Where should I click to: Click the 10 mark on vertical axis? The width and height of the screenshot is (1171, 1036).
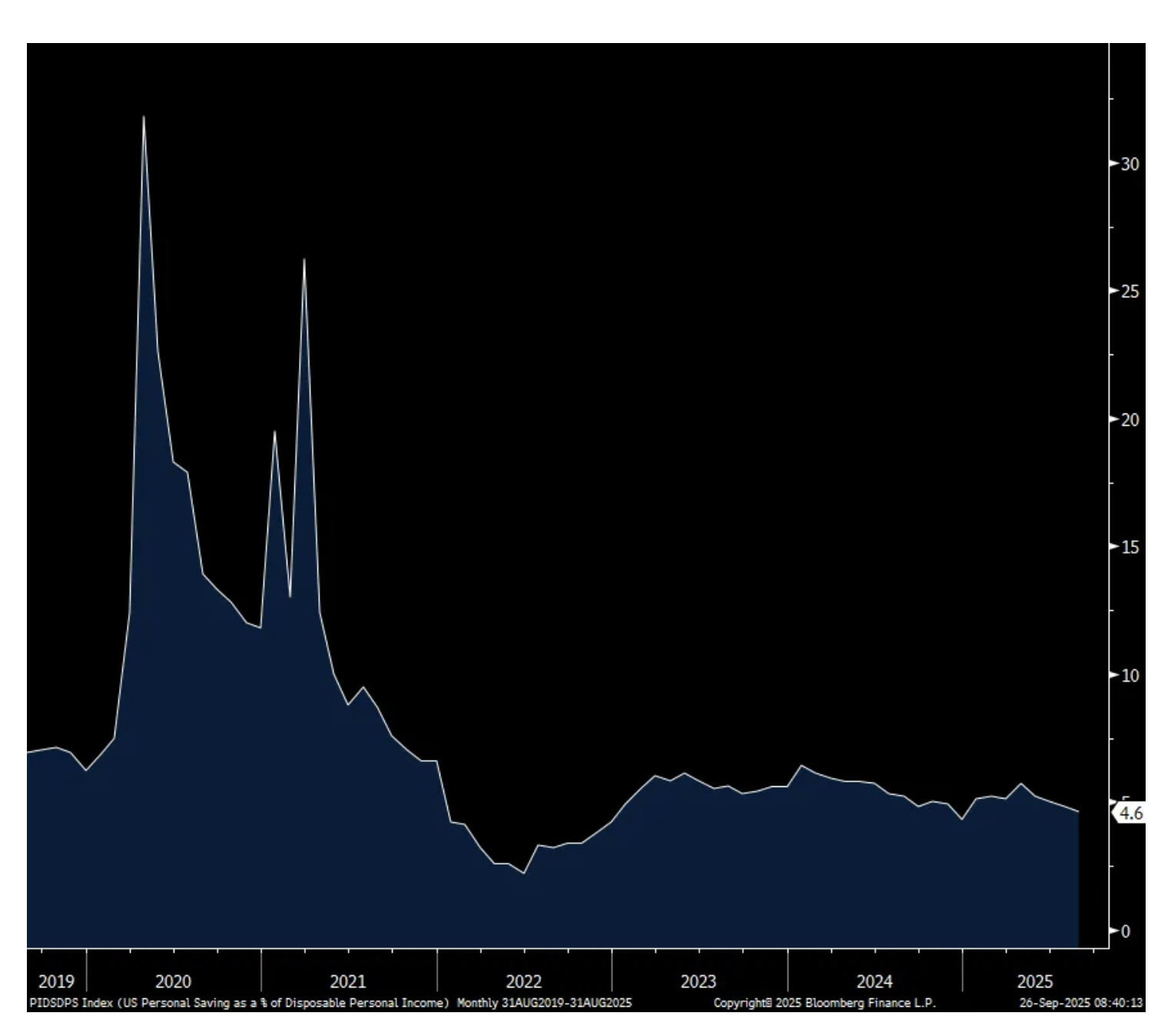point(1130,676)
